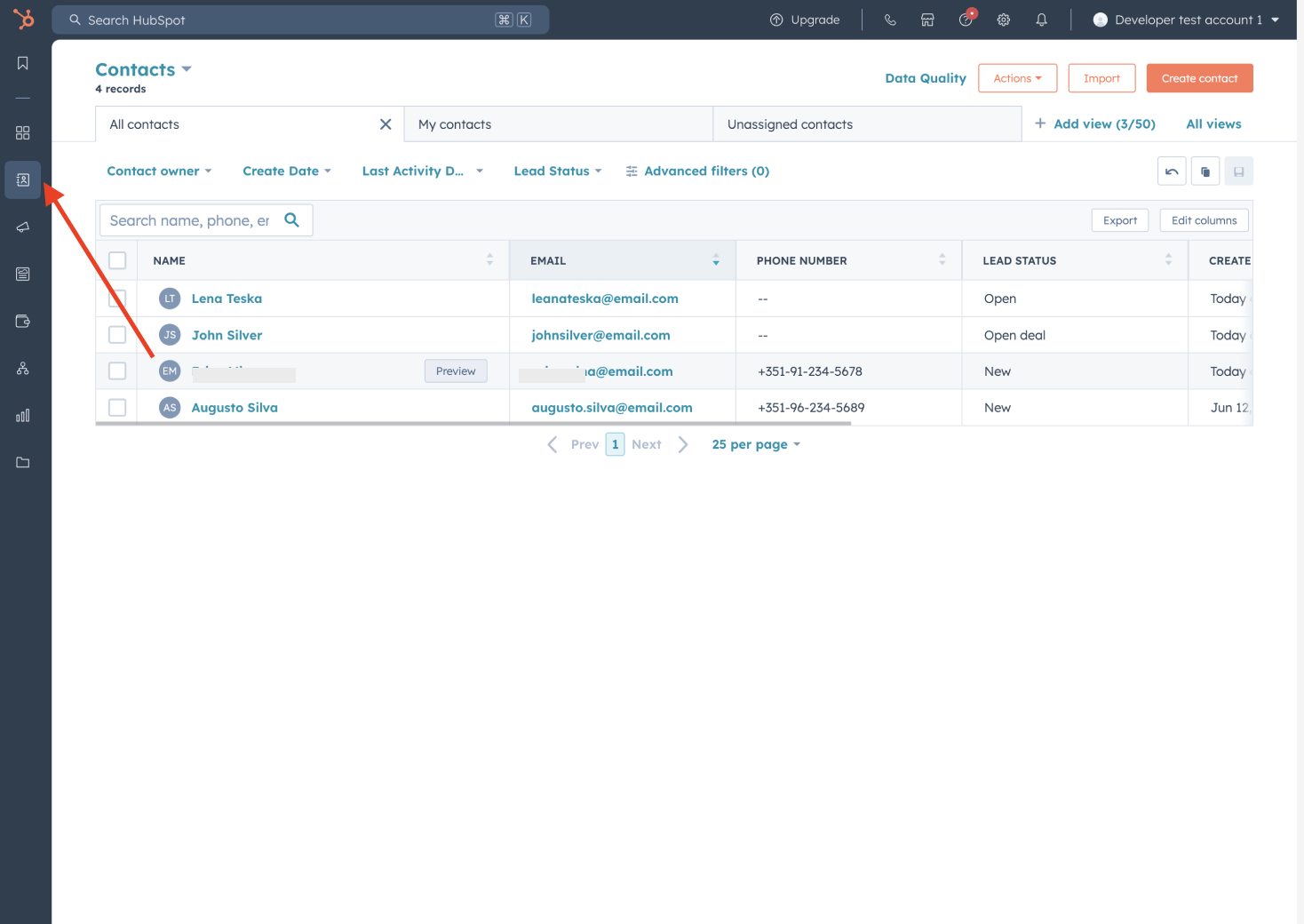Open the Create Date filter
This screenshot has width=1304, height=924.
point(287,171)
